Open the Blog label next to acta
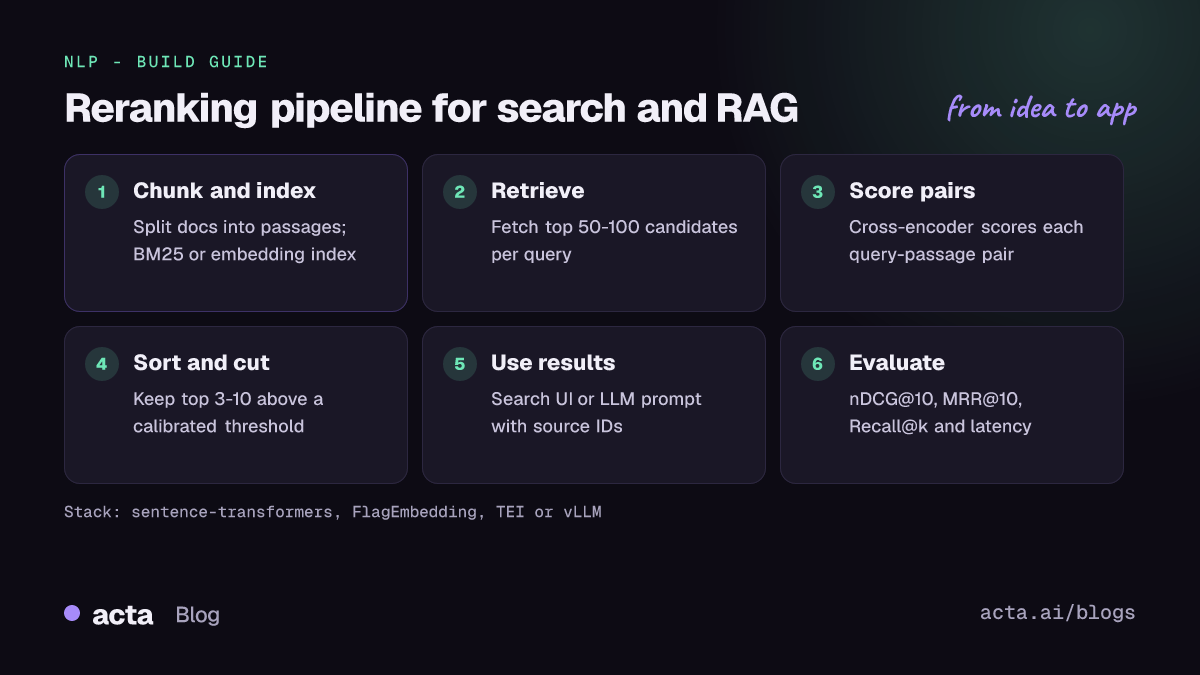The width and height of the screenshot is (1200, 675). pos(197,615)
